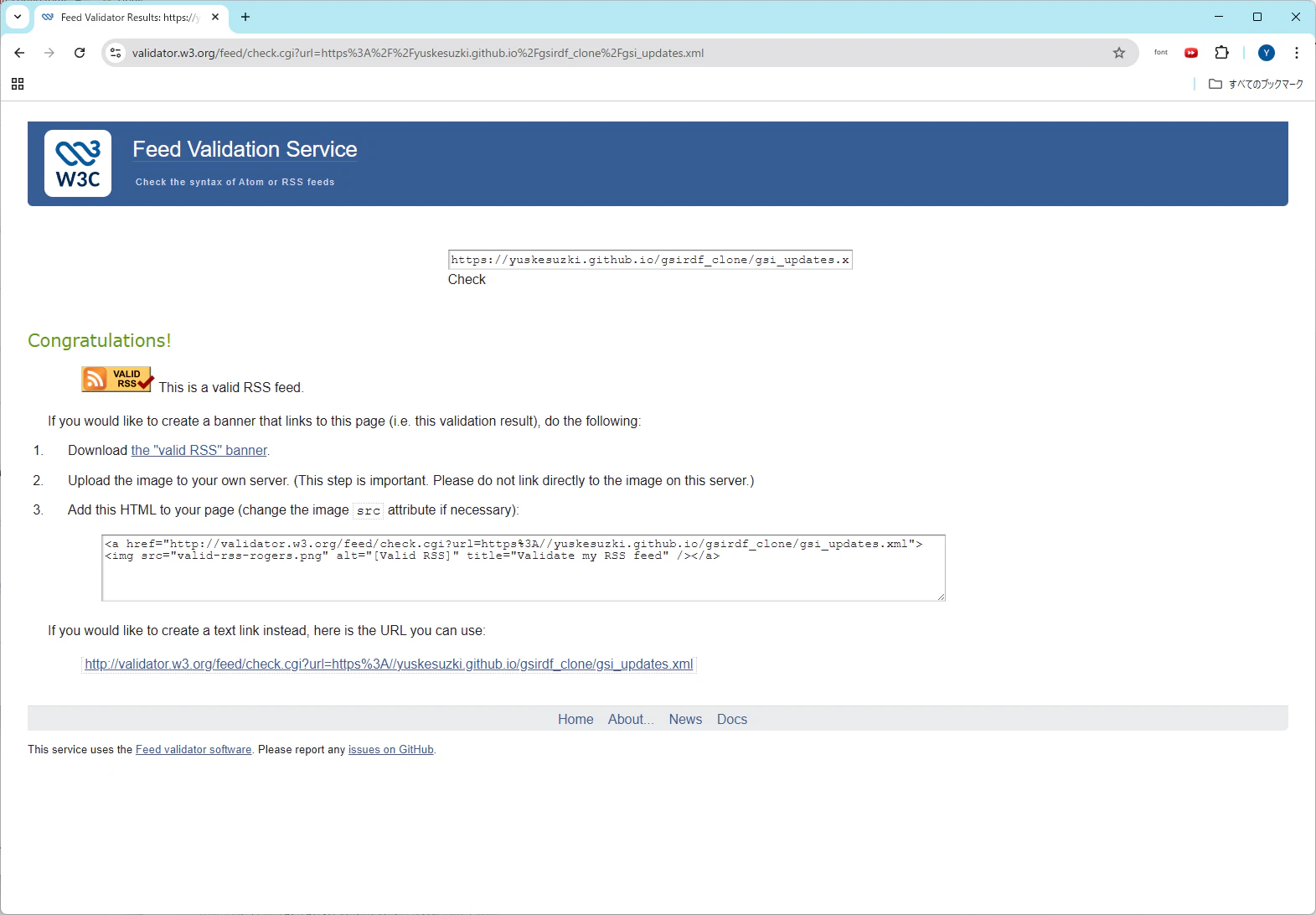The height and width of the screenshot is (915, 1316).
Task: Click 'This is a valid RSS feed.' text
Action: (x=231, y=387)
